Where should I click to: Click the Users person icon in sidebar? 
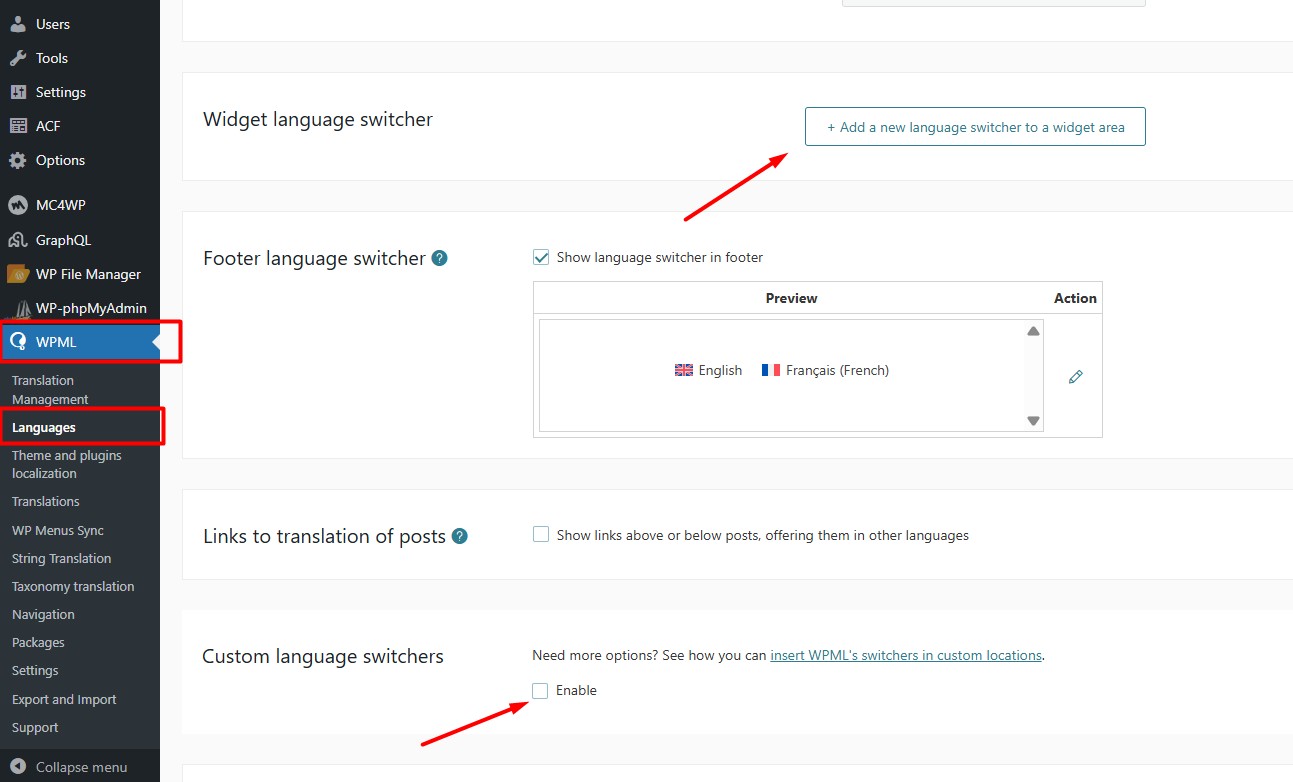(x=18, y=24)
